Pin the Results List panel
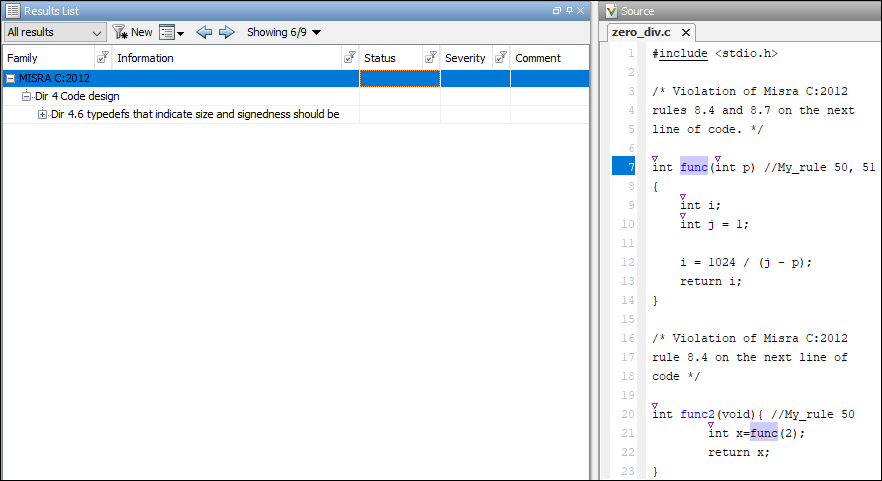This screenshot has height=481, width=882. 568,10
